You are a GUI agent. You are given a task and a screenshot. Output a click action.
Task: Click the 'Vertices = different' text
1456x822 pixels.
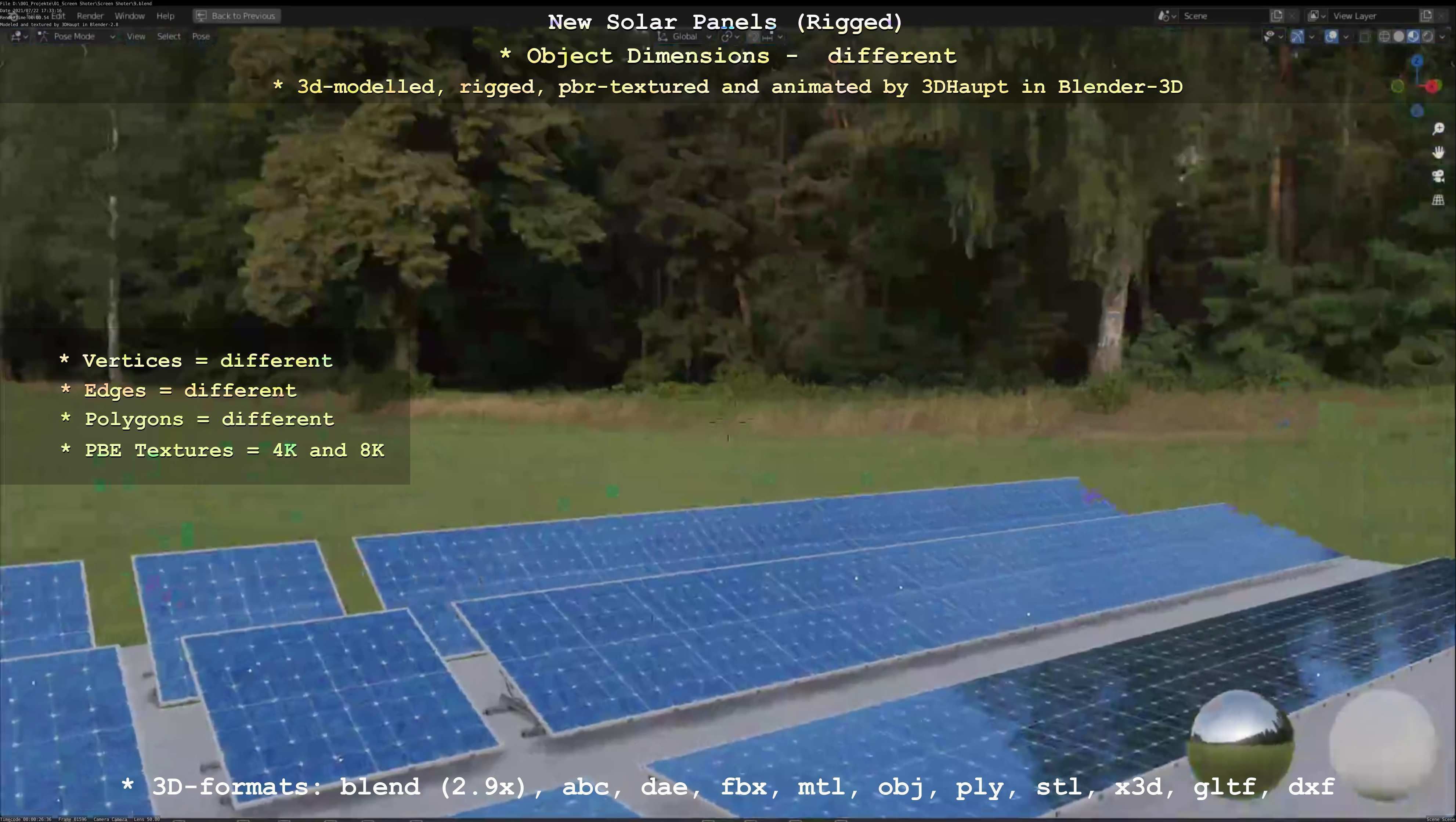pos(196,361)
